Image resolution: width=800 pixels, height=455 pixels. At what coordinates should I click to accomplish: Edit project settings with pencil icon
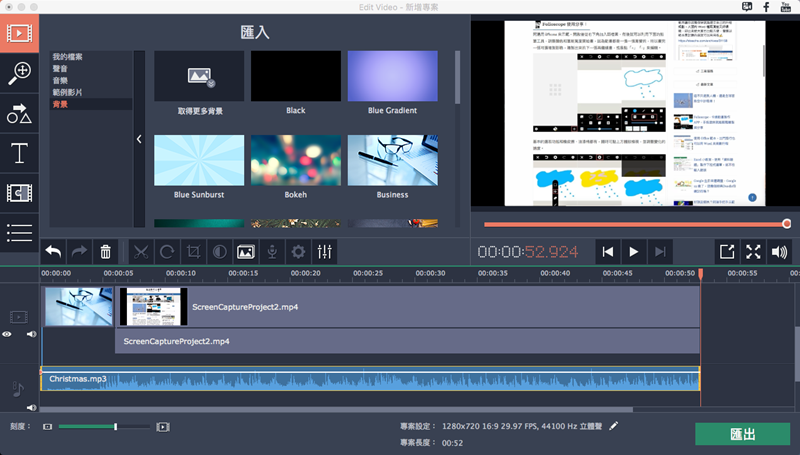[x=614, y=426]
